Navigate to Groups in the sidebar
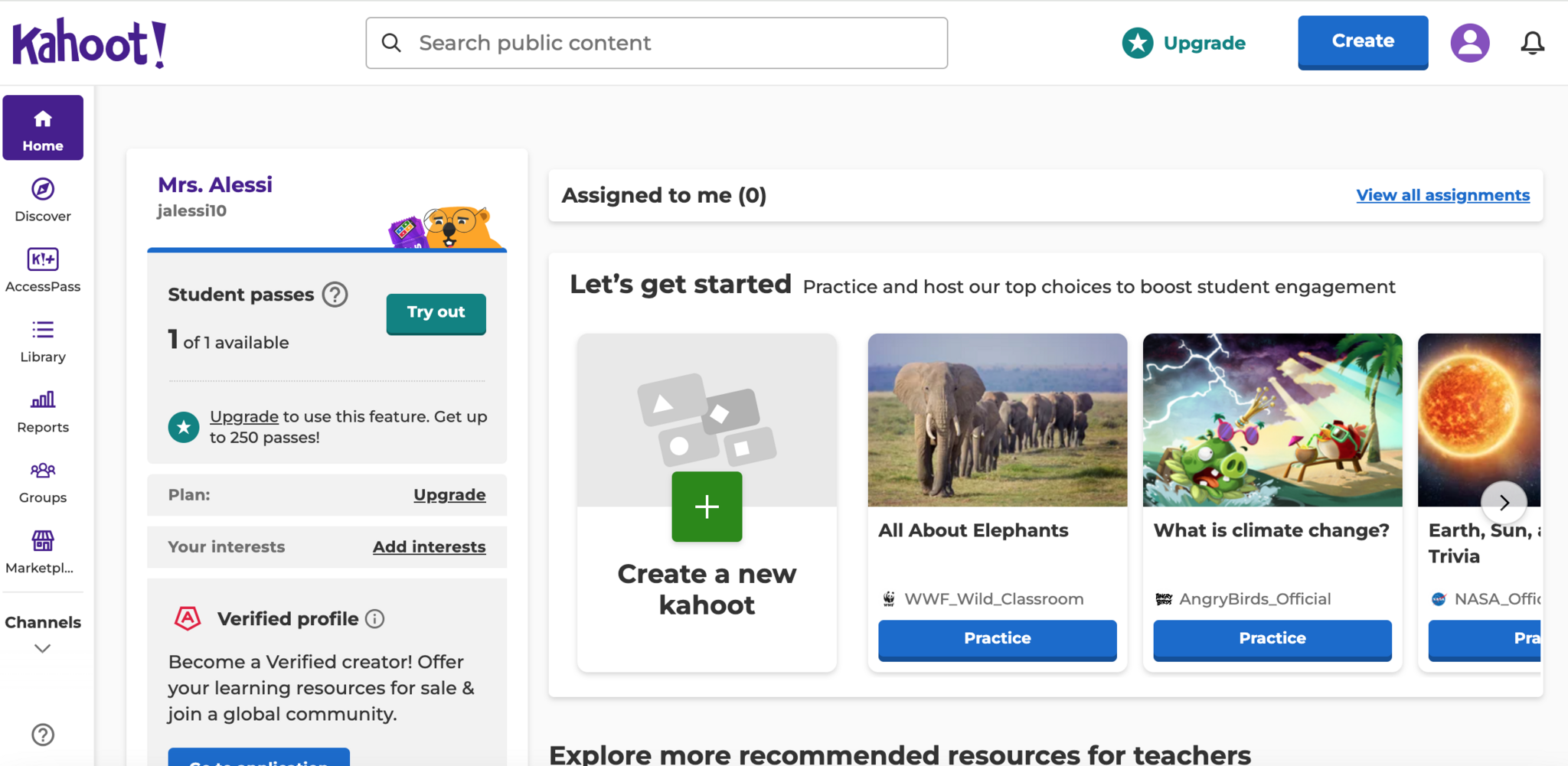The height and width of the screenshot is (766, 1568). pyautogui.click(x=43, y=481)
